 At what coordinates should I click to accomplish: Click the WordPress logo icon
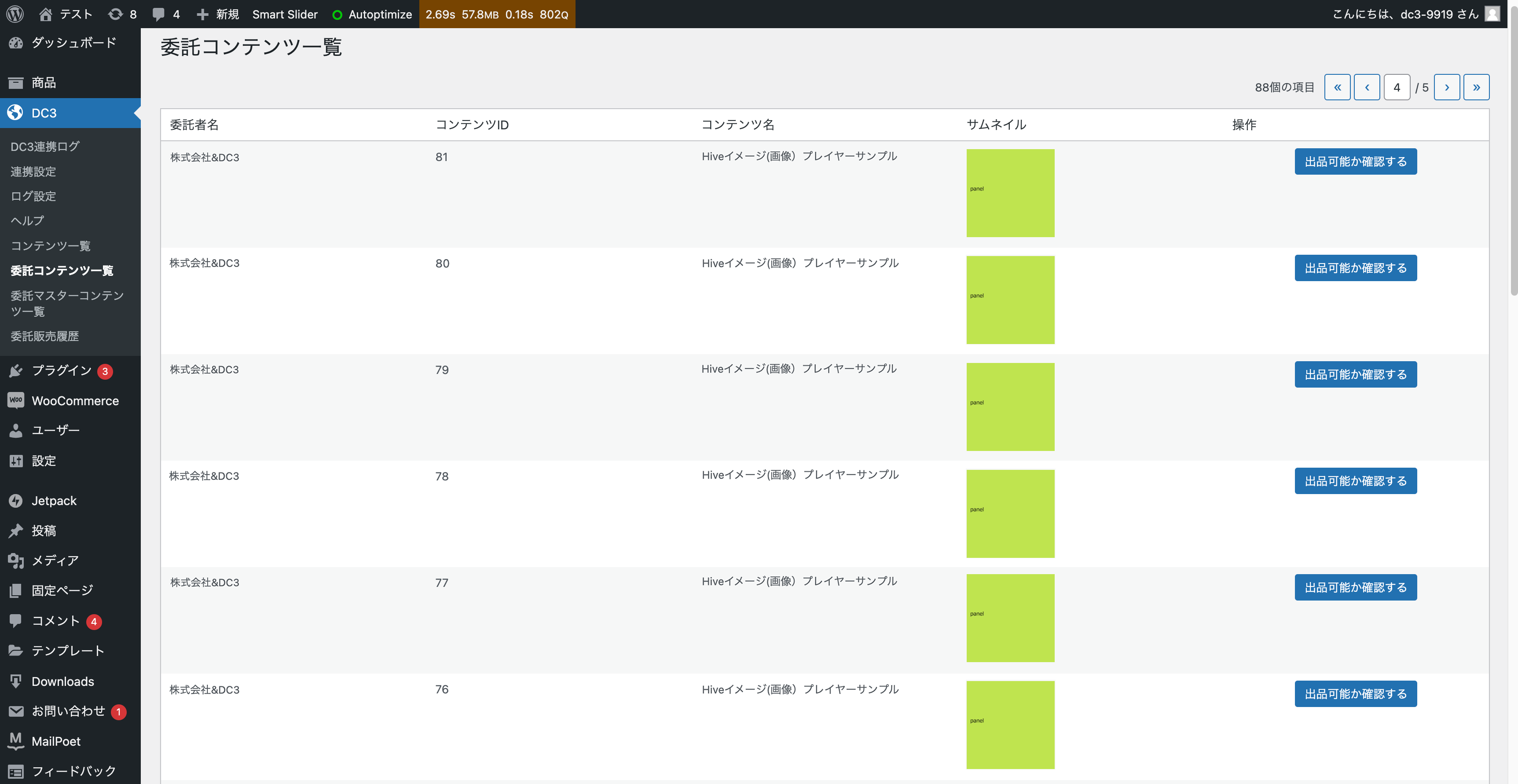tap(16, 14)
